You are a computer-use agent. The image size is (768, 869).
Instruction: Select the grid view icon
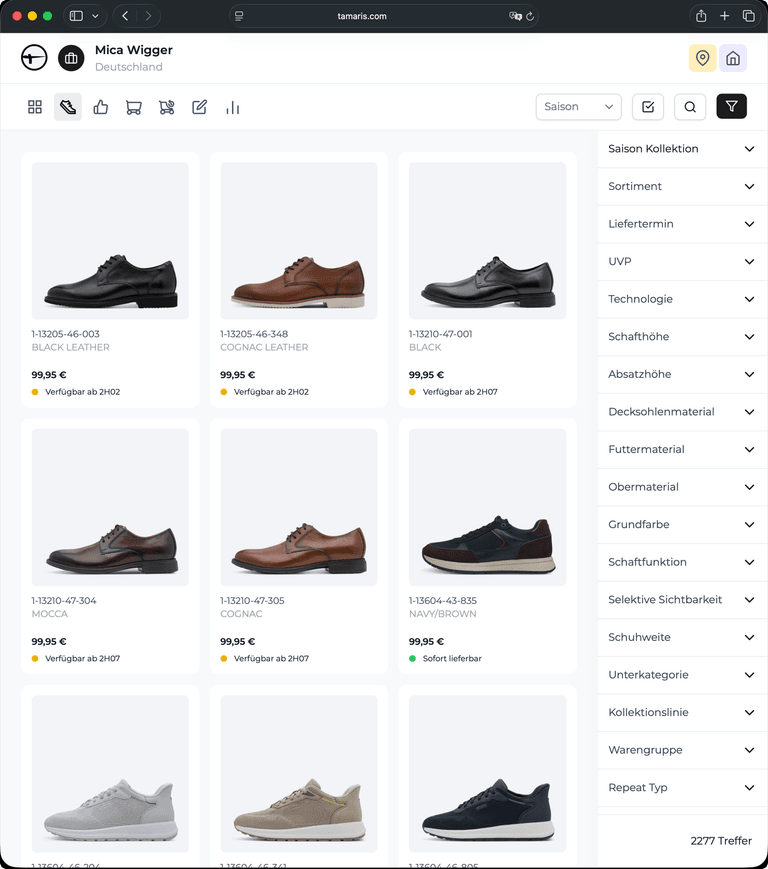click(x=34, y=106)
